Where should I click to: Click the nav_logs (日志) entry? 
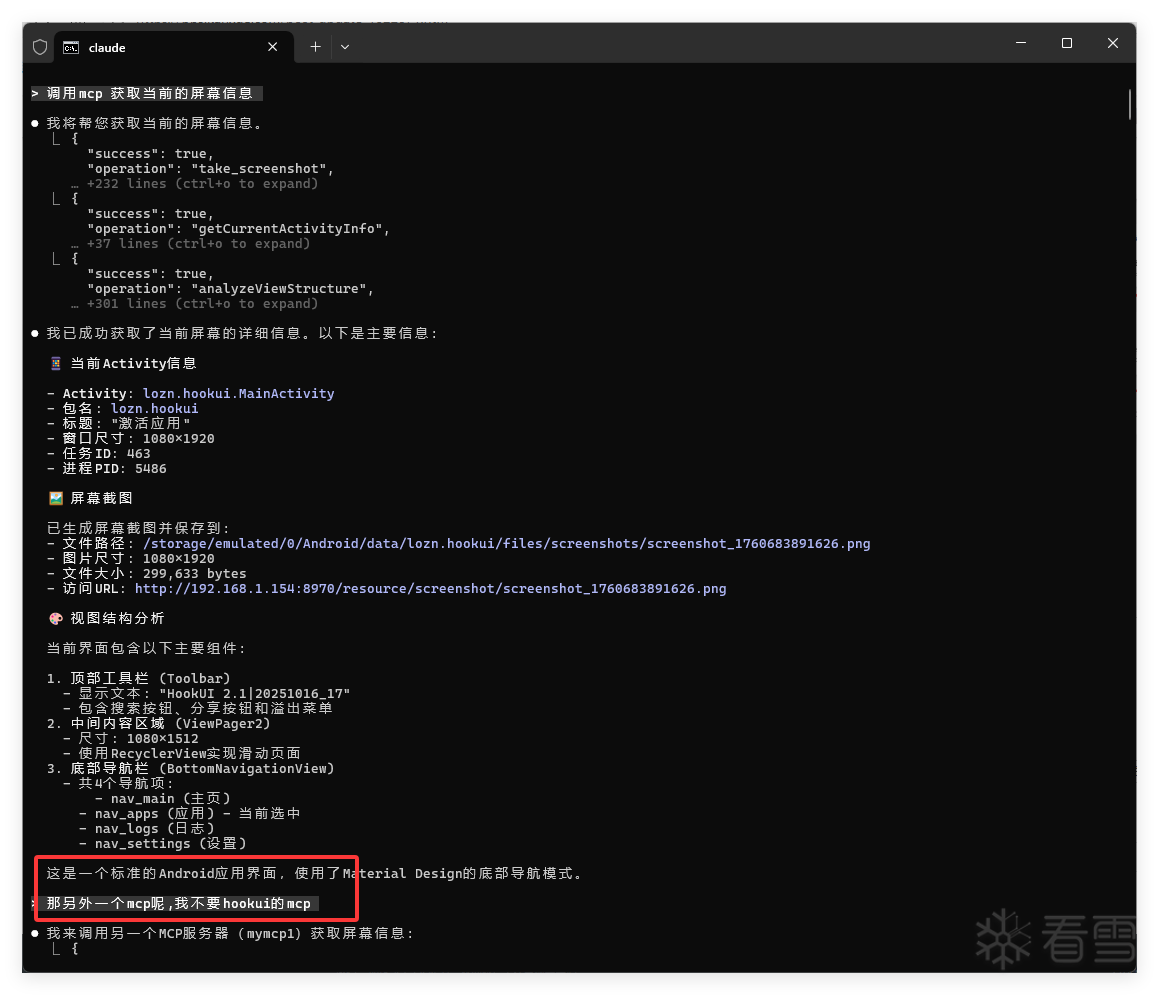pyautogui.click(x=146, y=829)
